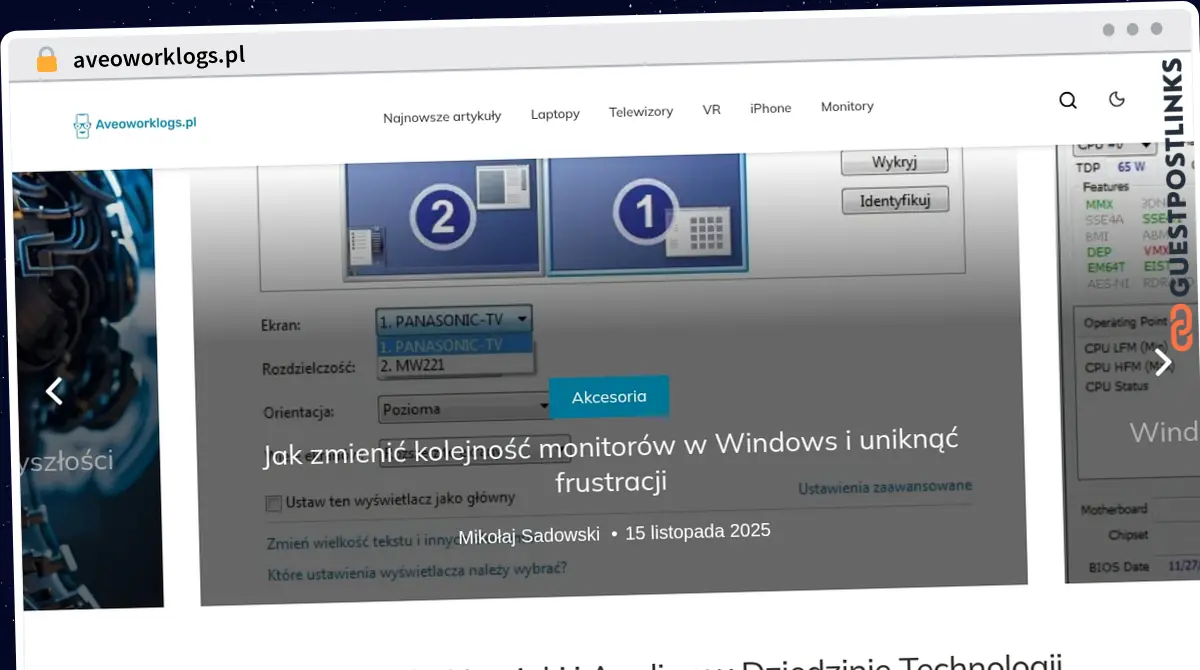1200x670 pixels.
Task: Click the Aveoworklogs.pl logo
Action: point(134,124)
